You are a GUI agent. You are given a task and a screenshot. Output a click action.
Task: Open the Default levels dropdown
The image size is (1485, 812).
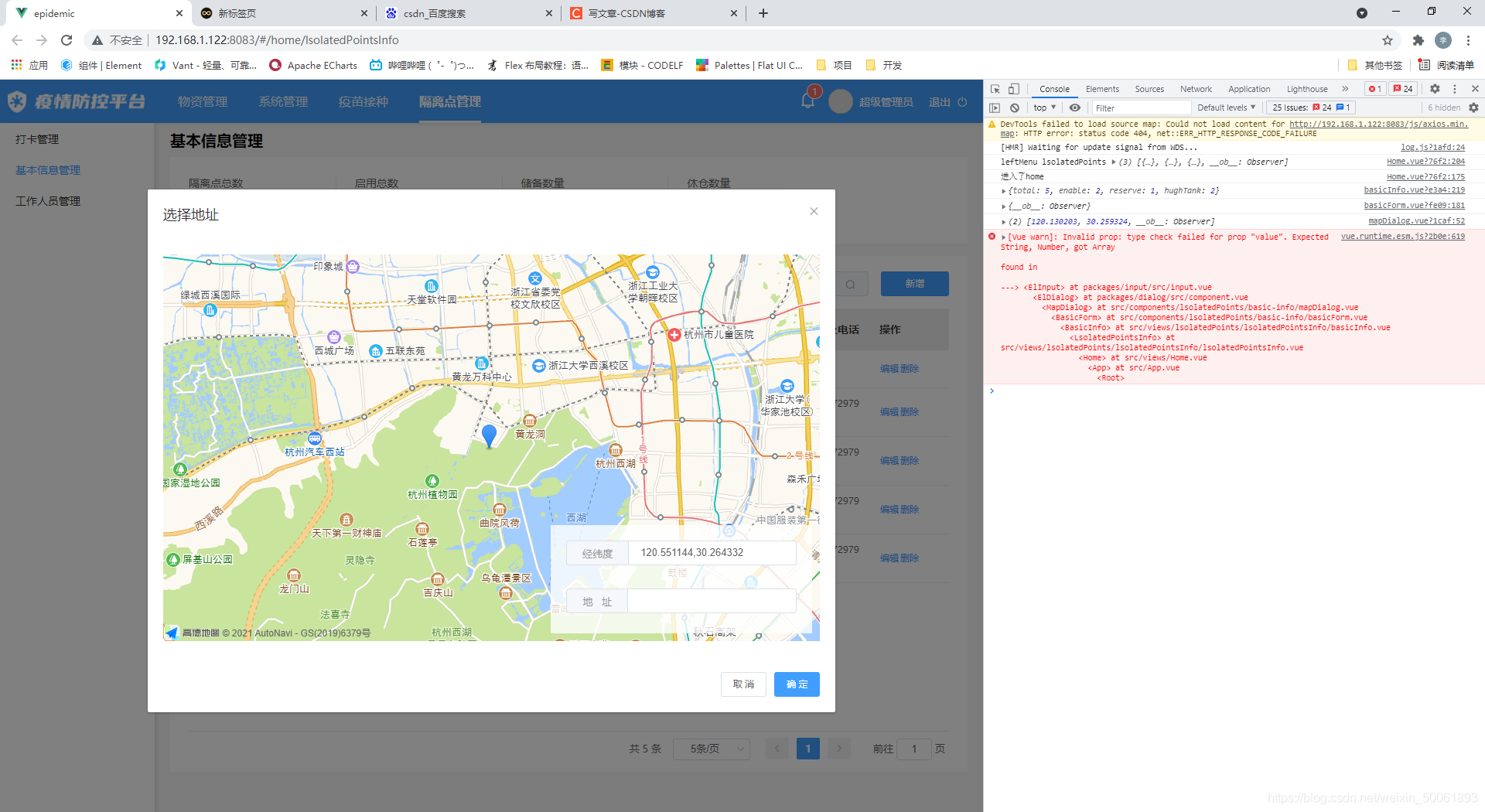pos(1226,107)
